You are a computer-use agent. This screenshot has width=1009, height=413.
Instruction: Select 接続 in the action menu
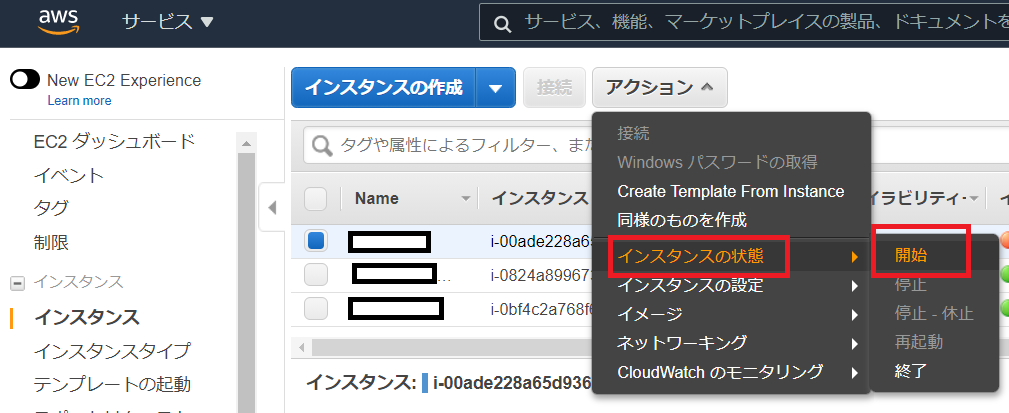pos(633,134)
